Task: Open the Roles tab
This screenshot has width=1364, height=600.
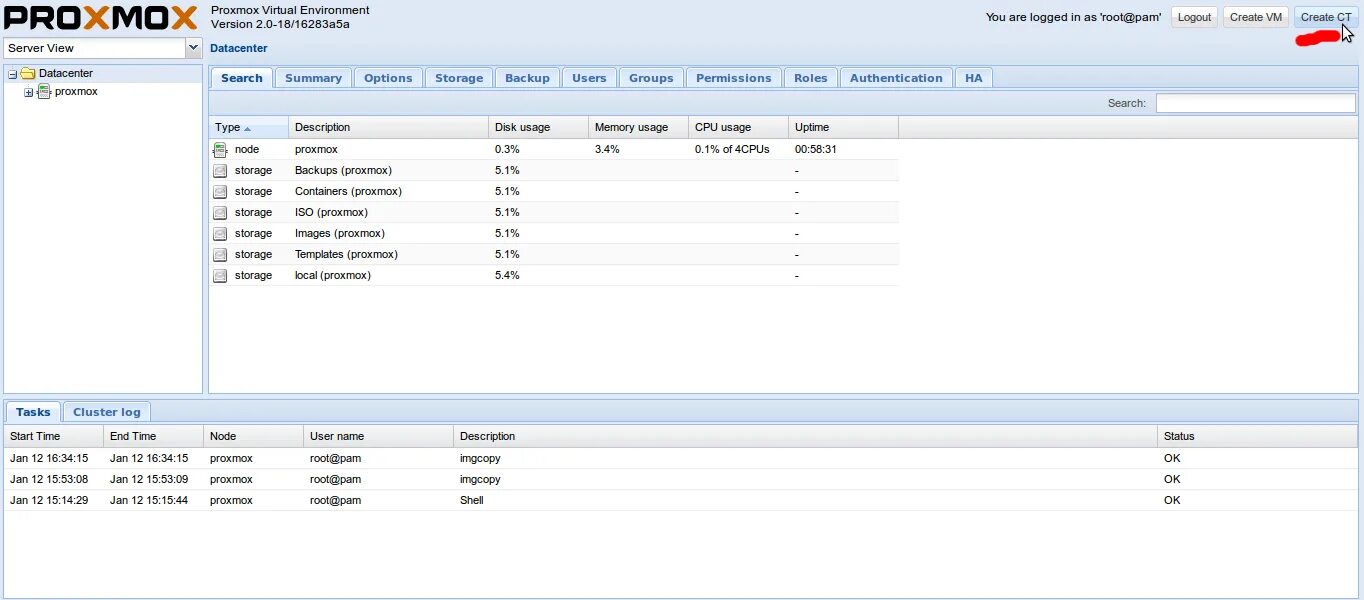Action: point(811,78)
